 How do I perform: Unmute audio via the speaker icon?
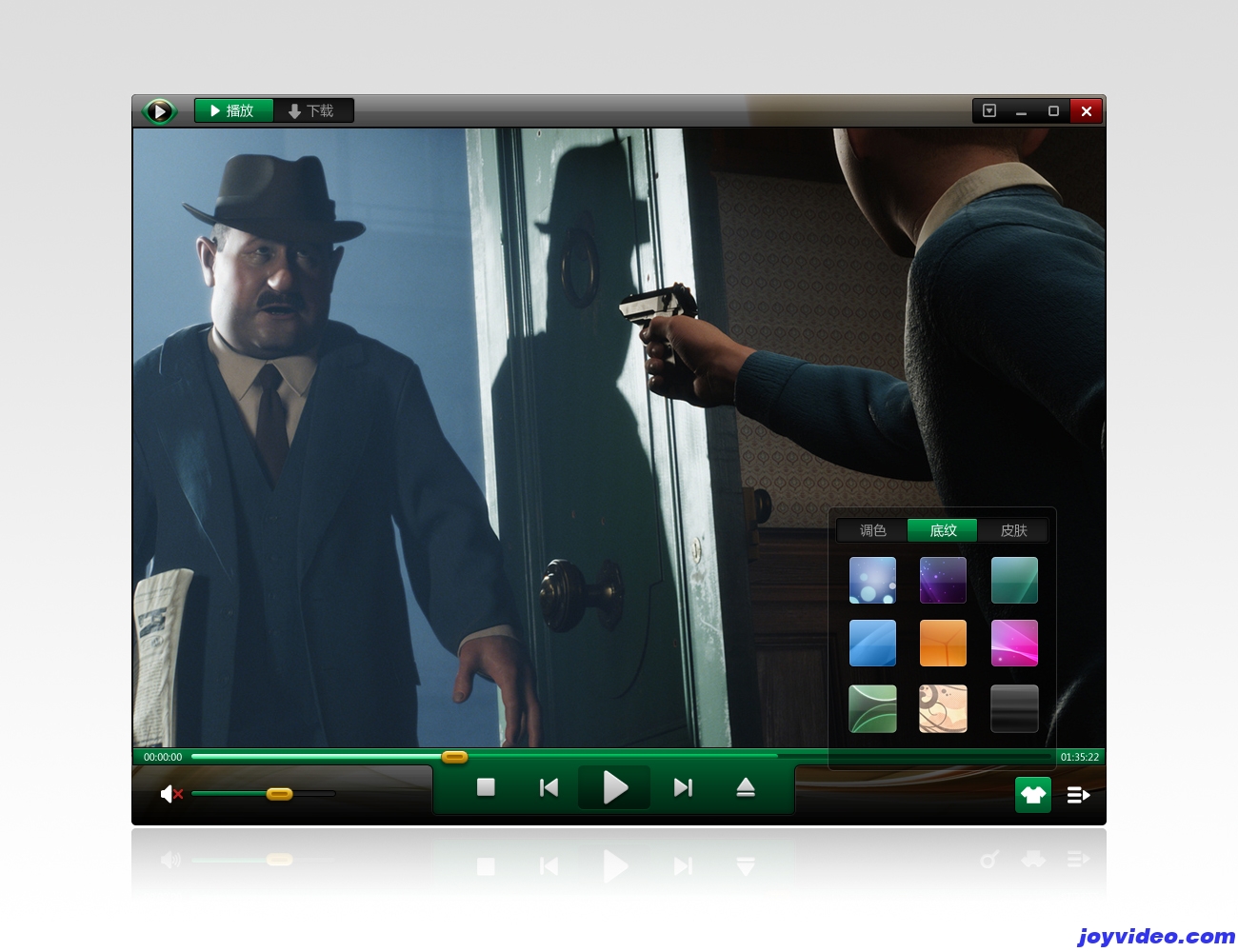pos(171,794)
